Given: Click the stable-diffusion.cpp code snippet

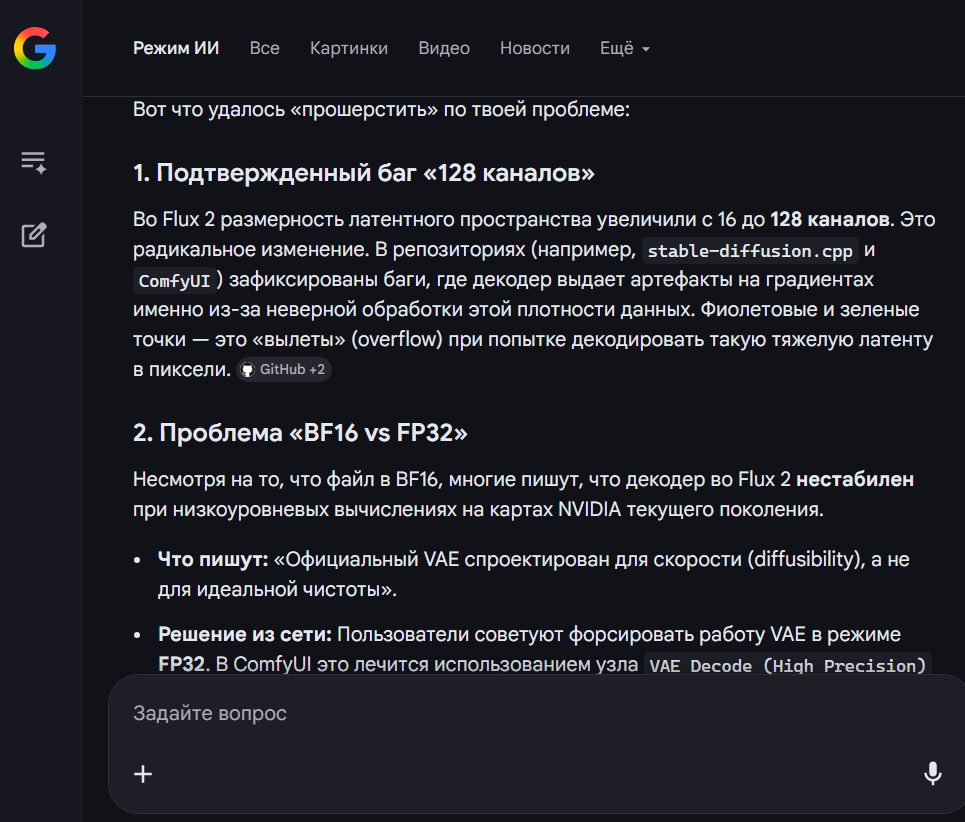Looking at the screenshot, I should (x=750, y=250).
